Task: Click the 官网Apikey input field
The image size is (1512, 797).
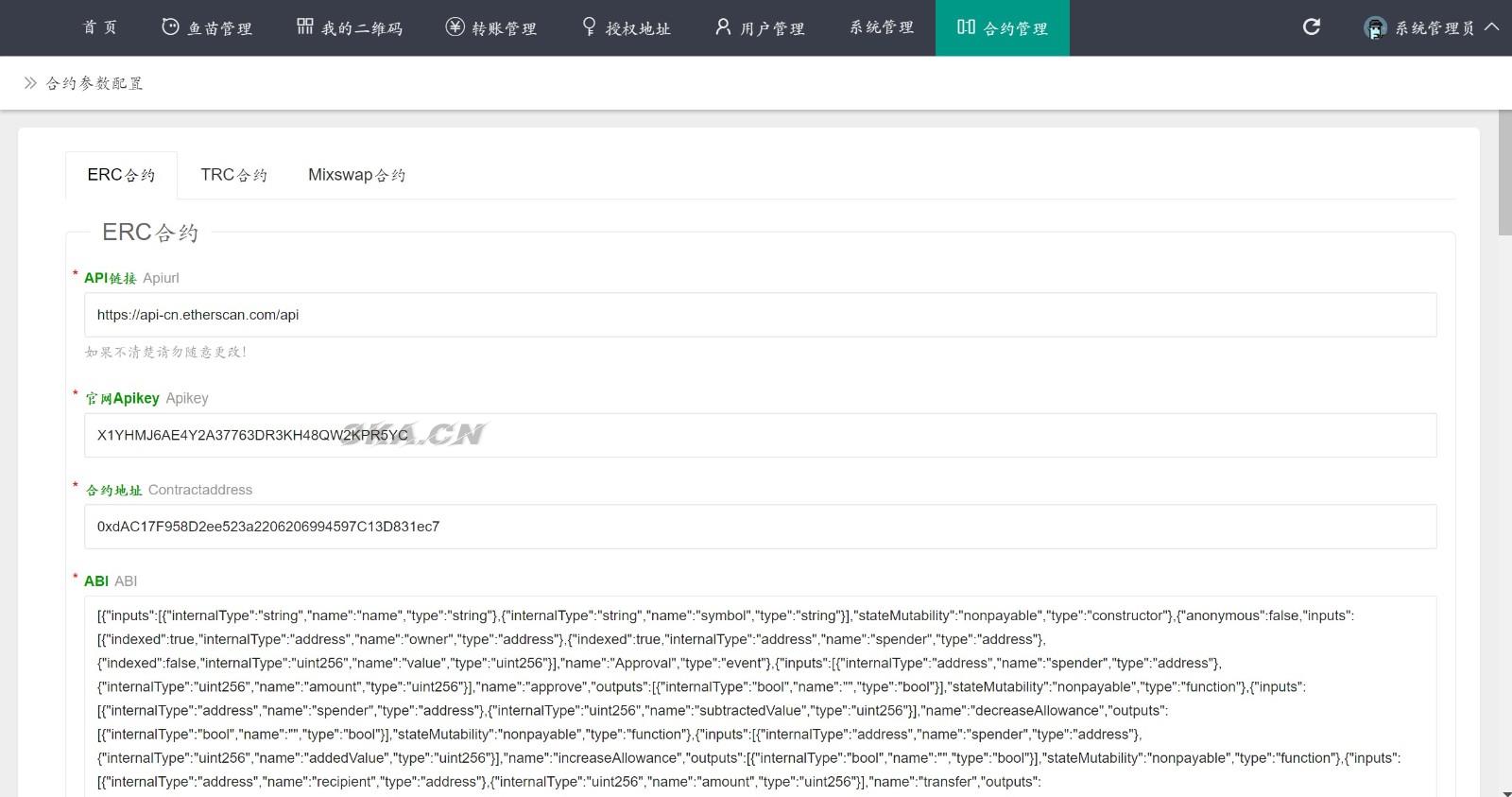Action: (x=760, y=435)
